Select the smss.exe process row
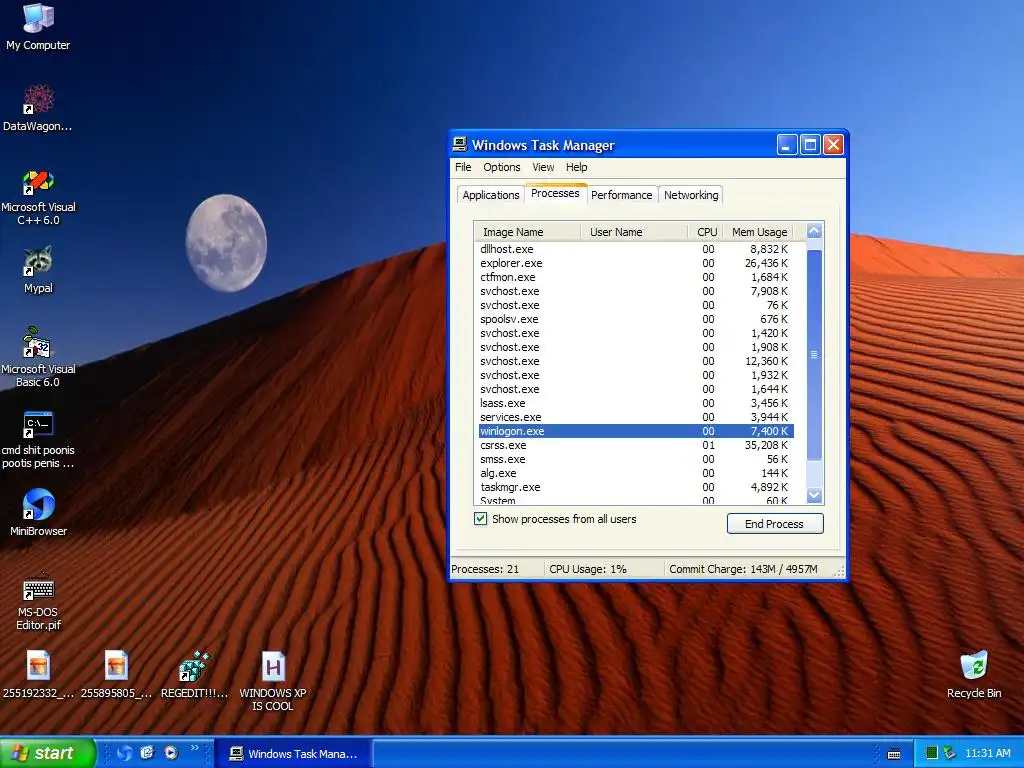Image resolution: width=1024 pixels, height=768 pixels. [x=635, y=459]
